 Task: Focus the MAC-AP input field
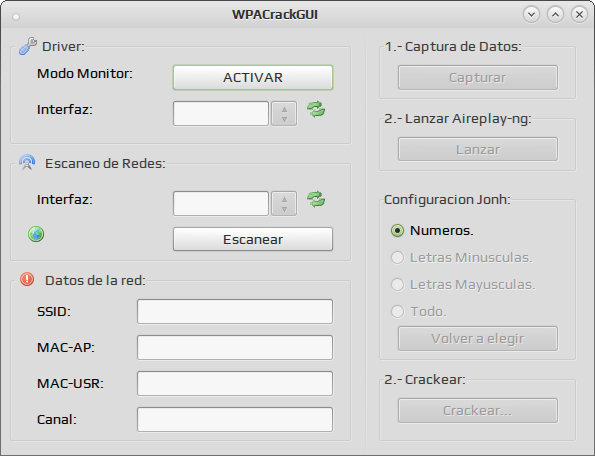point(235,347)
